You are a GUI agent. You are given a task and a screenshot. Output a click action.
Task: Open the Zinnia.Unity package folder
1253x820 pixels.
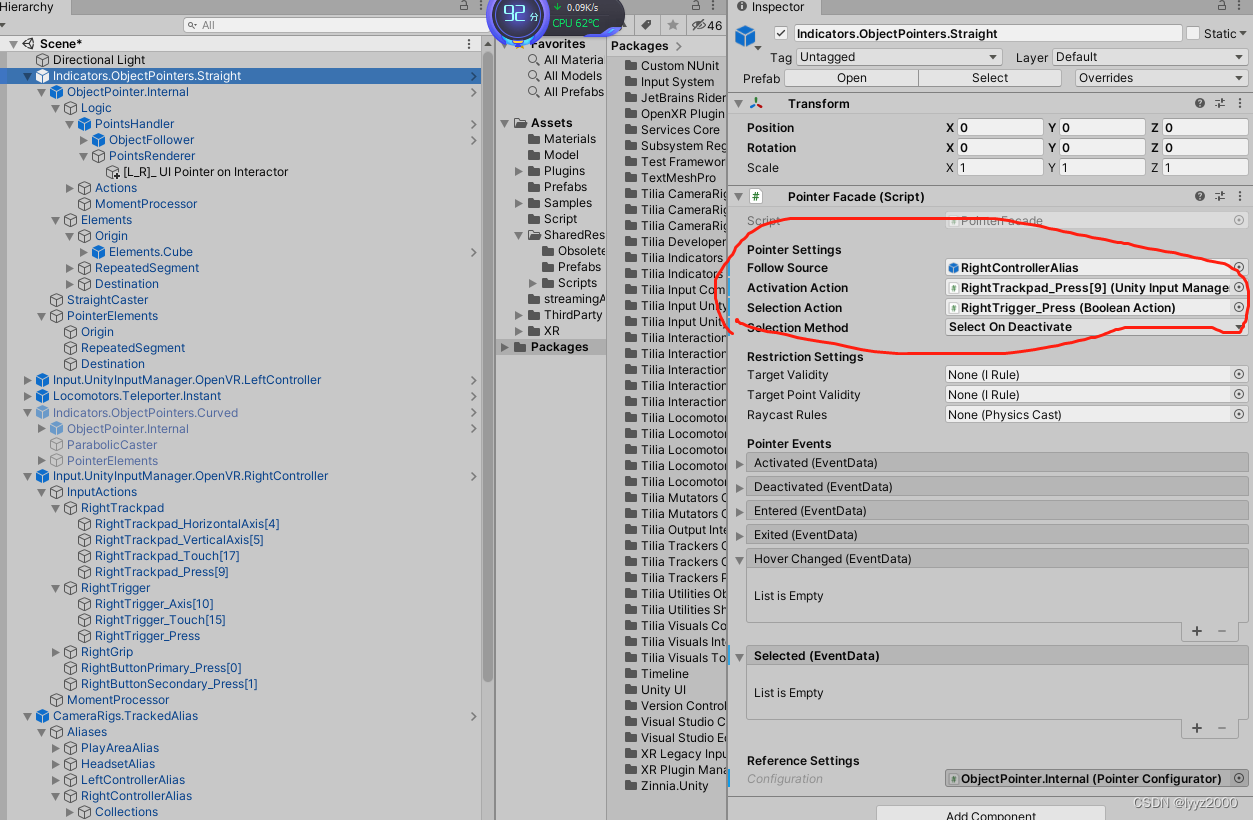[675, 786]
